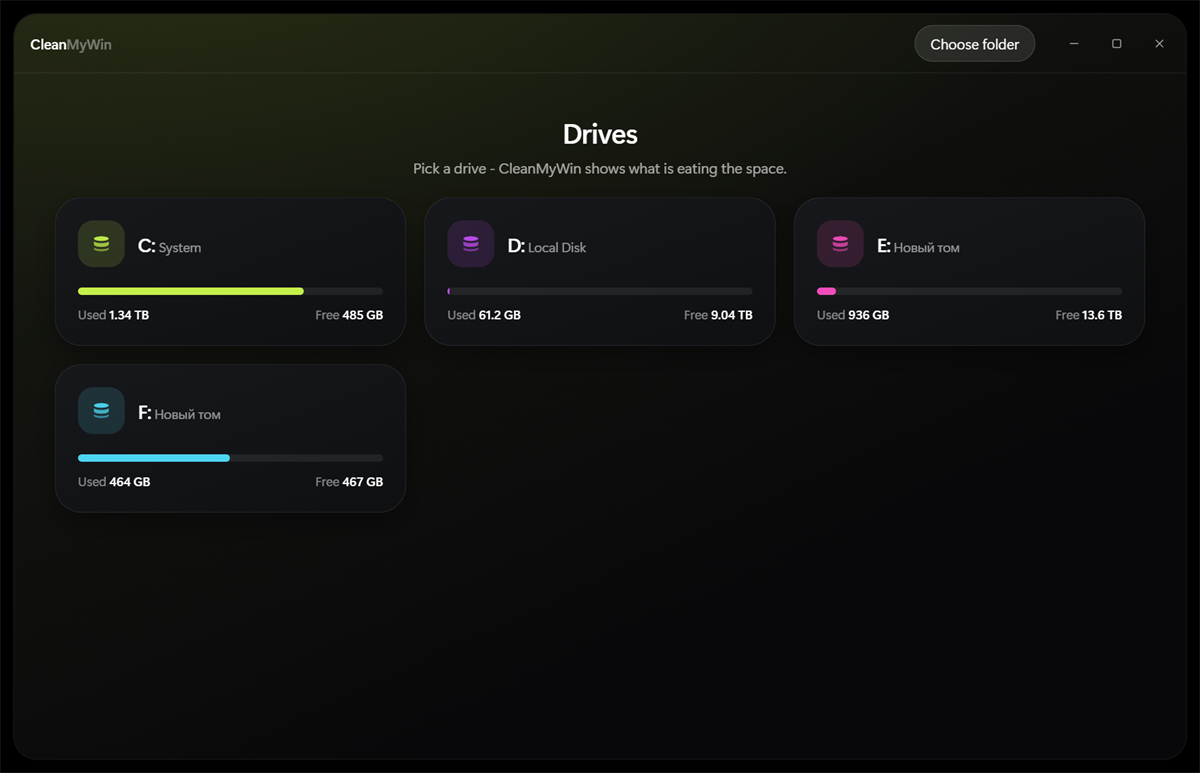
Task: Click the E: drive usage bar
Action: (969, 291)
